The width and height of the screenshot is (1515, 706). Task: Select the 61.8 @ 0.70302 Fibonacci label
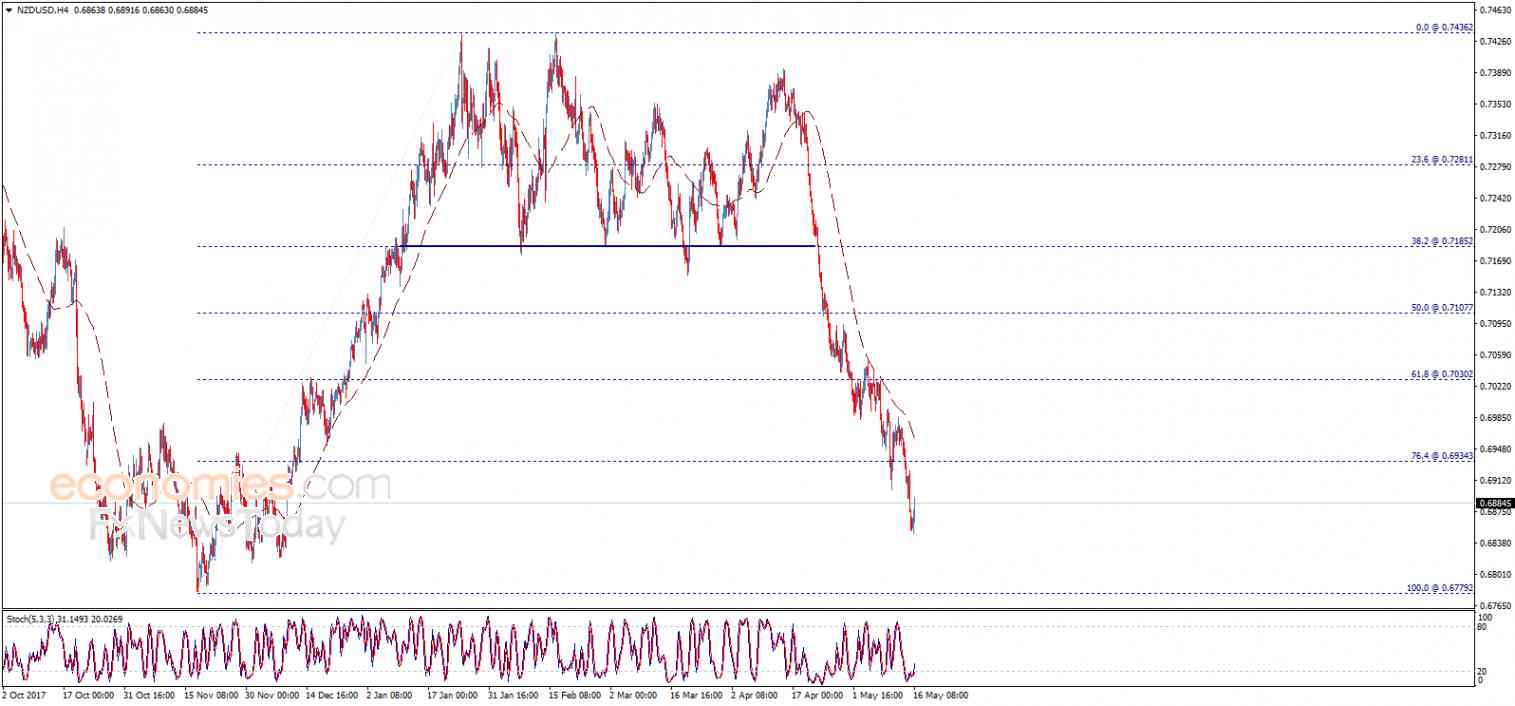pyautogui.click(x=1442, y=374)
